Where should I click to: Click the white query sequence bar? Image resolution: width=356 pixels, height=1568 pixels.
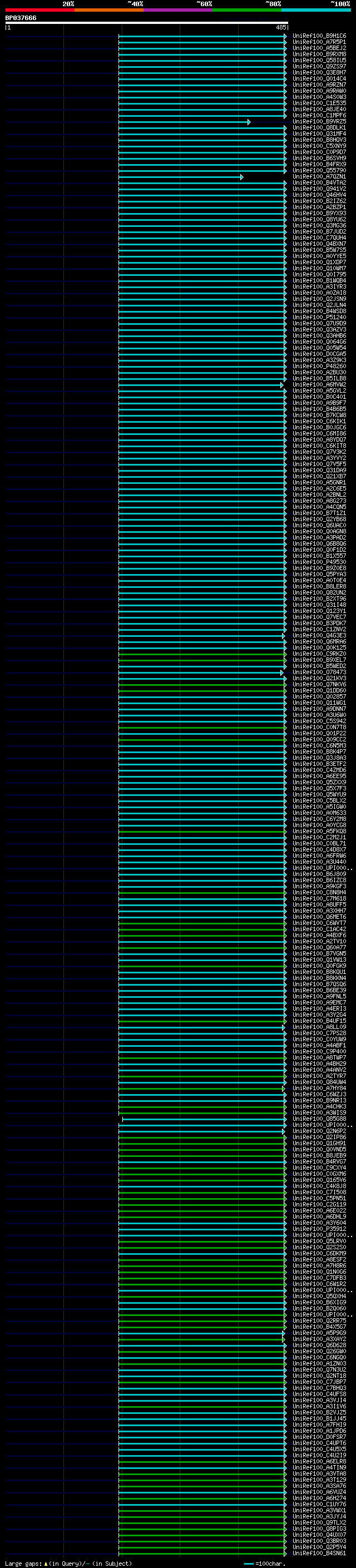click(147, 23)
